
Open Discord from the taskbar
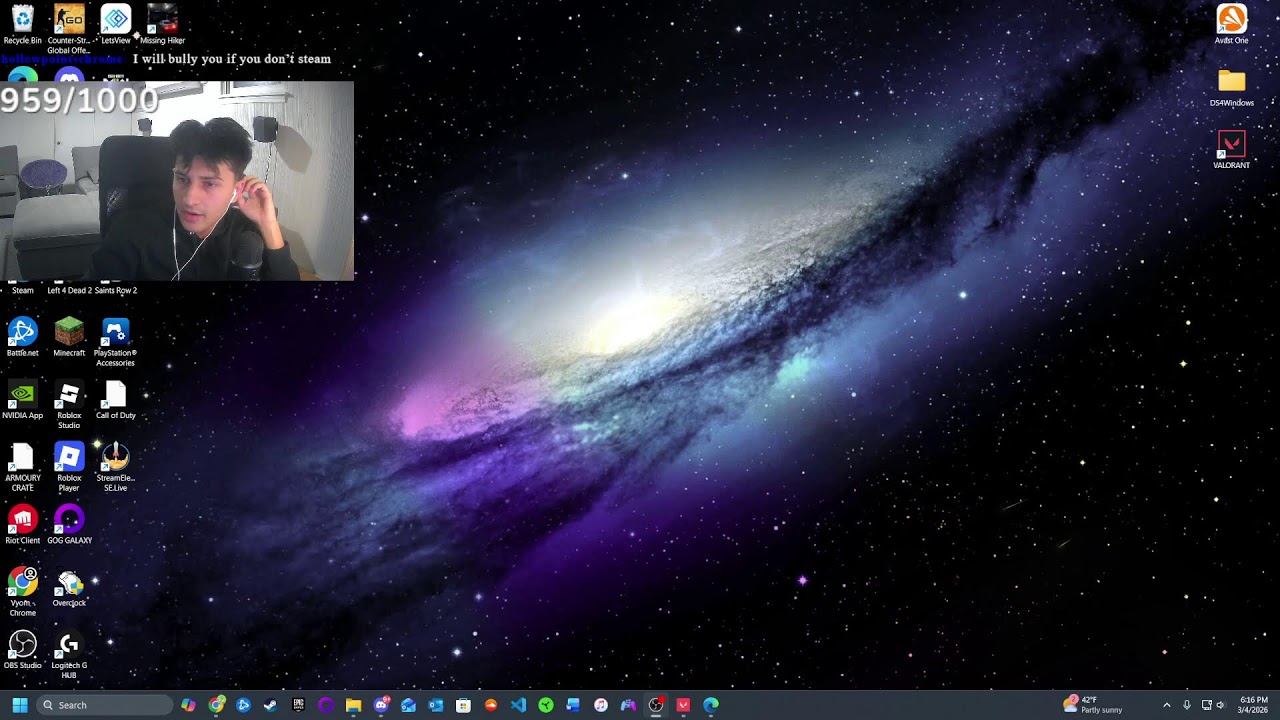click(380, 705)
